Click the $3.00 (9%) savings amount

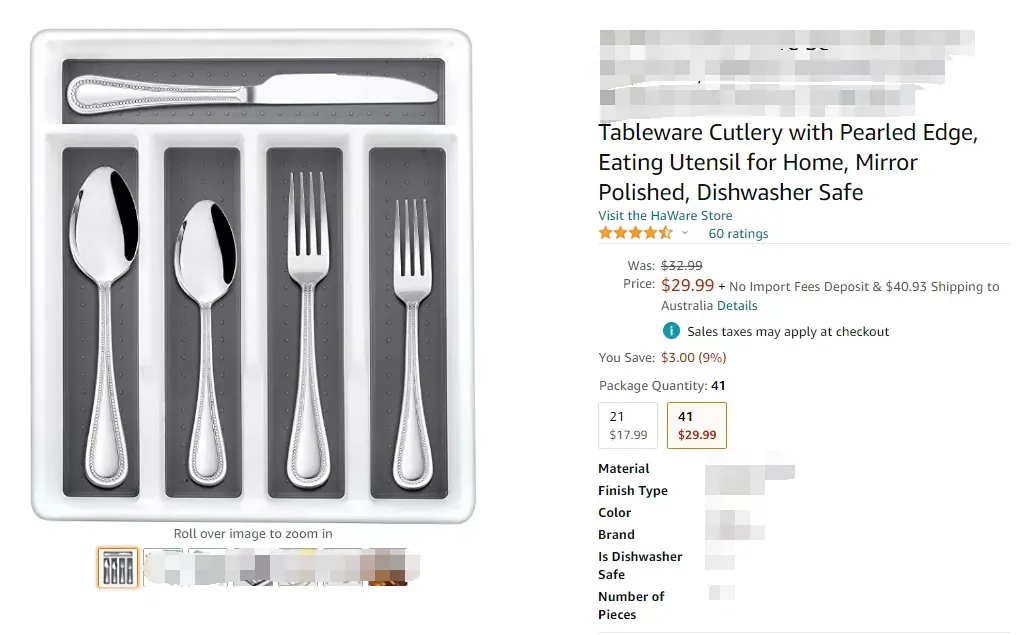point(693,358)
